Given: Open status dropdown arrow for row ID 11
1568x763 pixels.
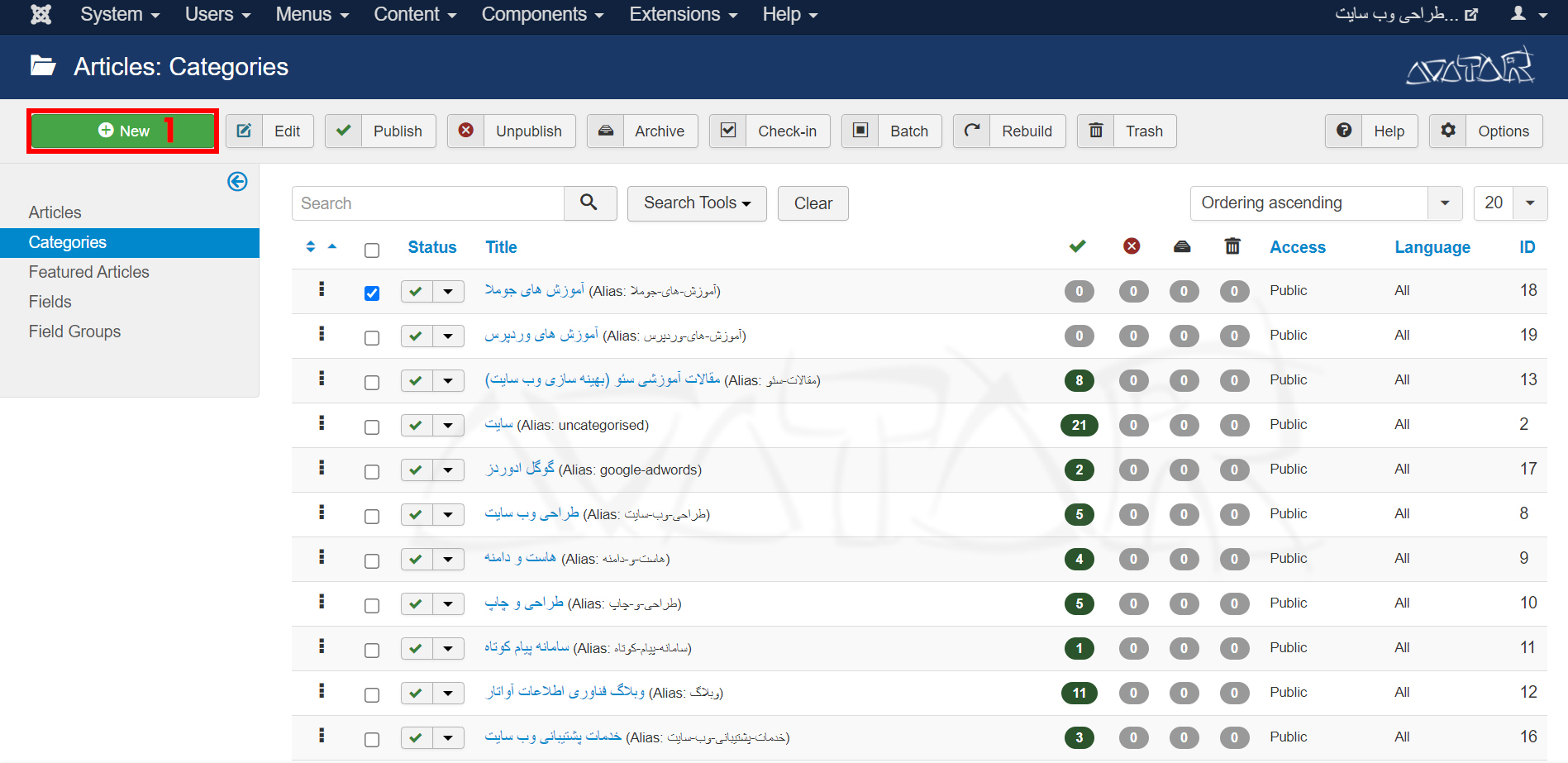Looking at the screenshot, I should pos(448,648).
